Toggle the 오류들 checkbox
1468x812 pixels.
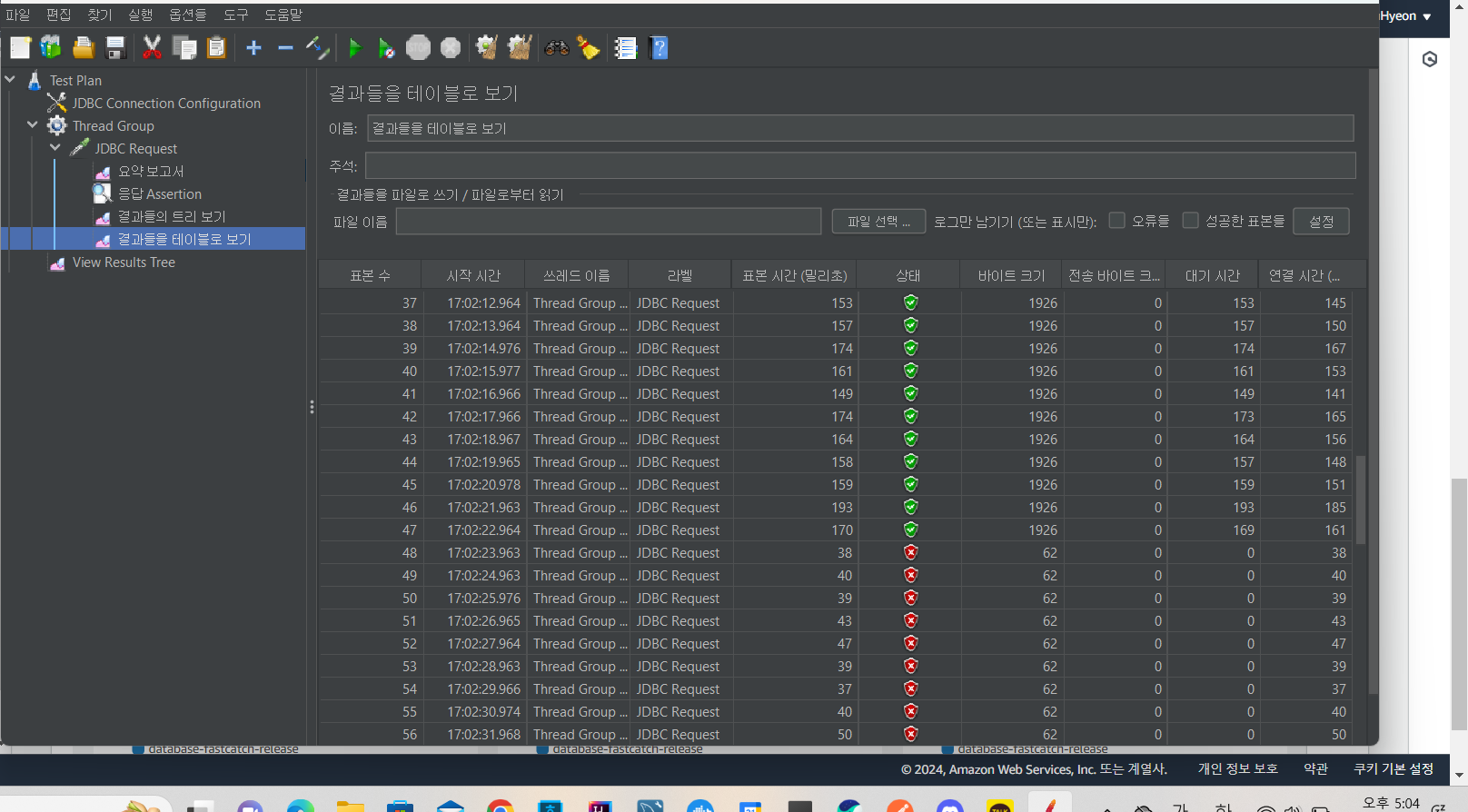click(1117, 220)
